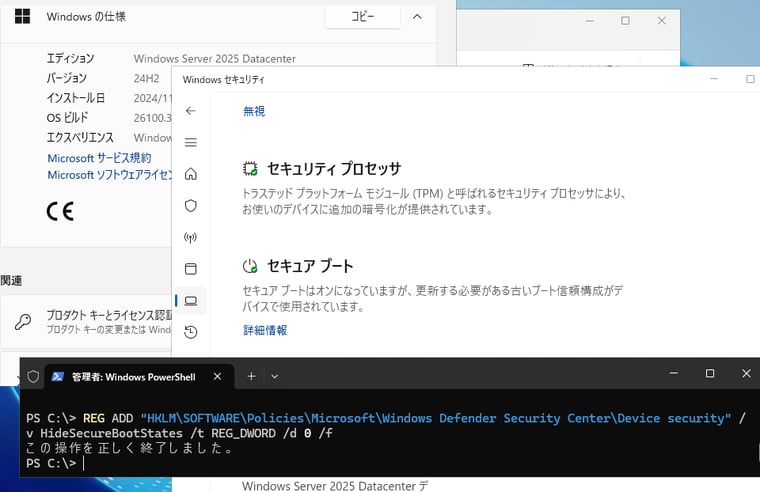Click the エディション label
Image resolution: width=760 pixels, height=492 pixels.
(x=70, y=59)
